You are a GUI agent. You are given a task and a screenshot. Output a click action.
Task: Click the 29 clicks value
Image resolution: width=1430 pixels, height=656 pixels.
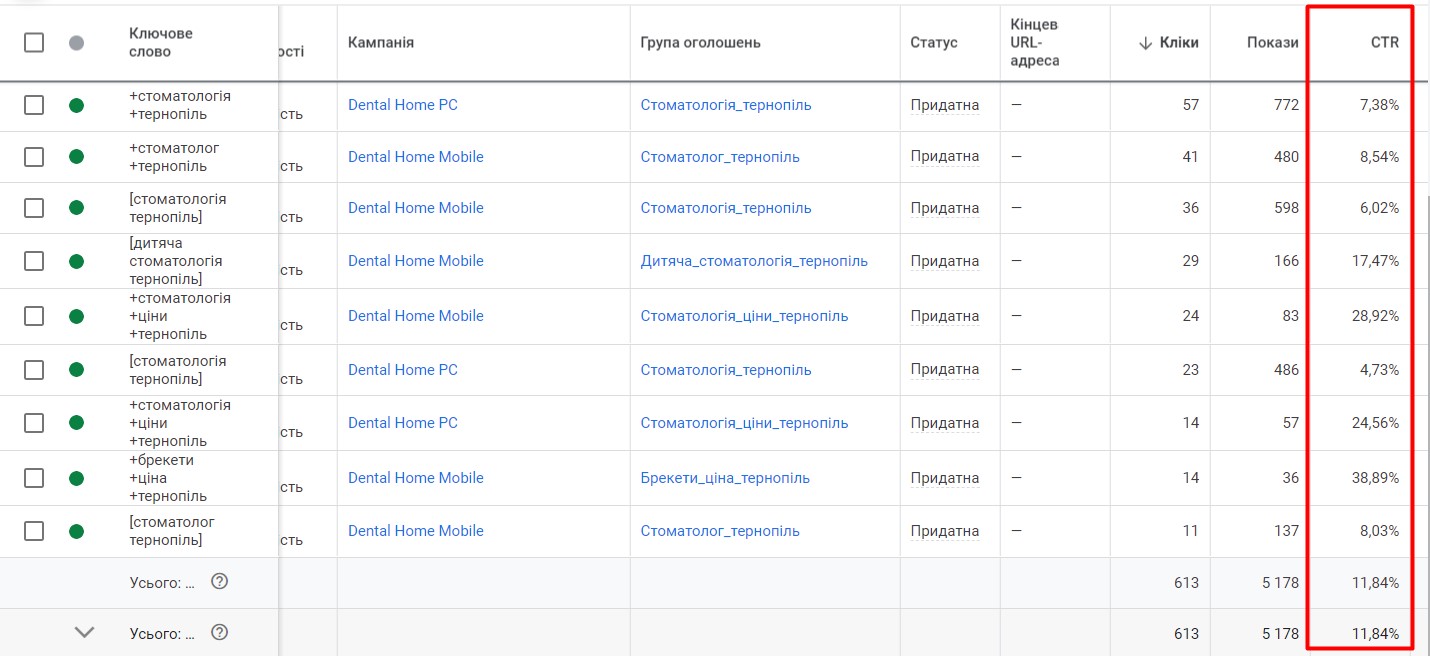point(1190,261)
